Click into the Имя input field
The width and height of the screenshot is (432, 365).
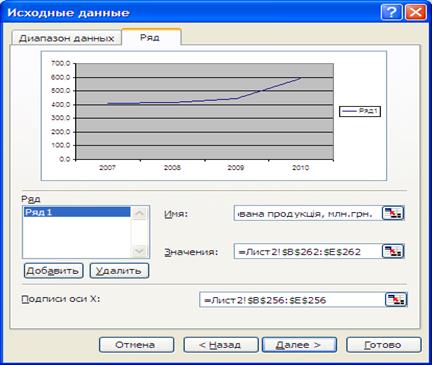(x=307, y=213)
